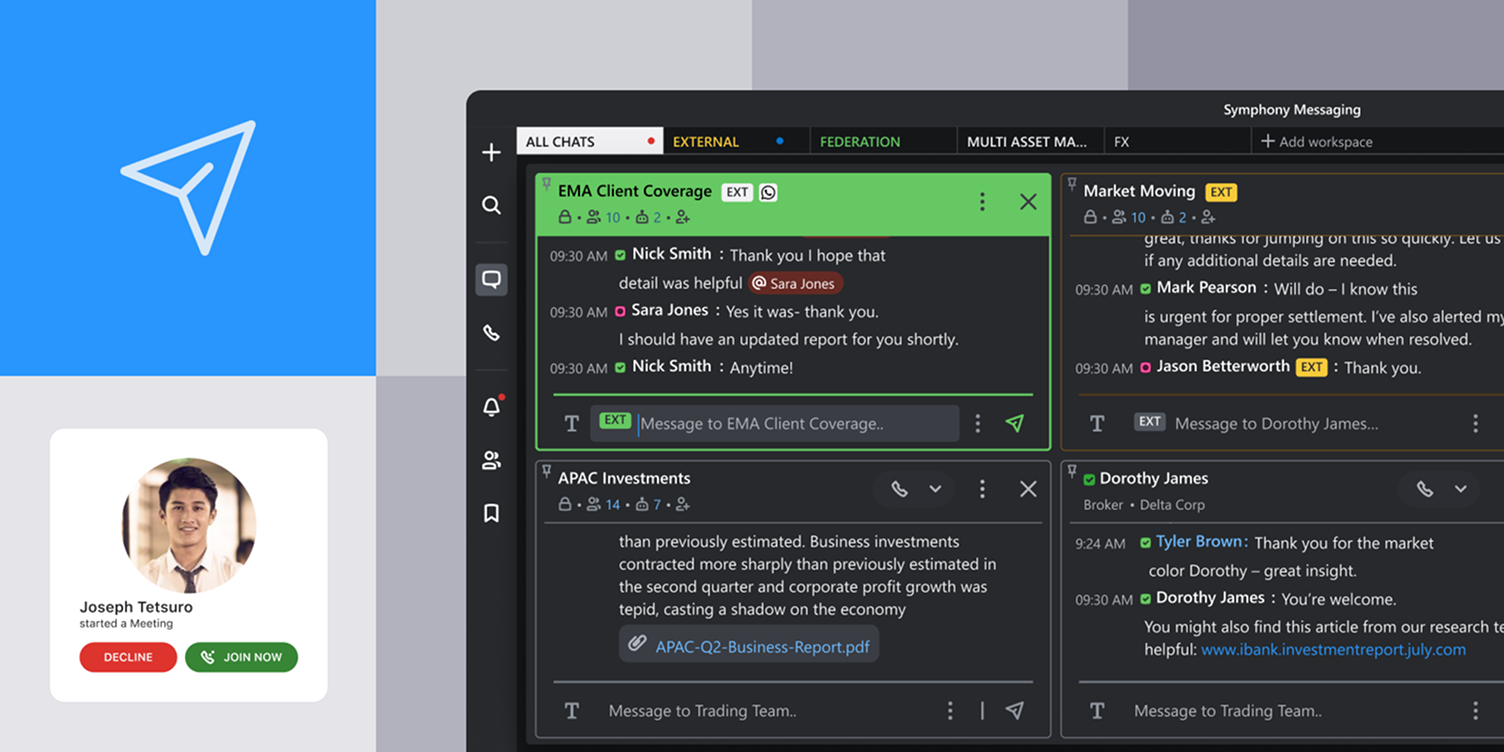Screen dimensions: 1504x752
Task: Open contacts via the people sidebar icon
Action: click(491, 460)
